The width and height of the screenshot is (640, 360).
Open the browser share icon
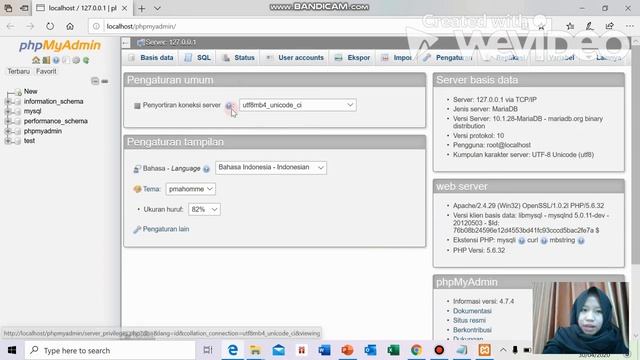(610, 26)
